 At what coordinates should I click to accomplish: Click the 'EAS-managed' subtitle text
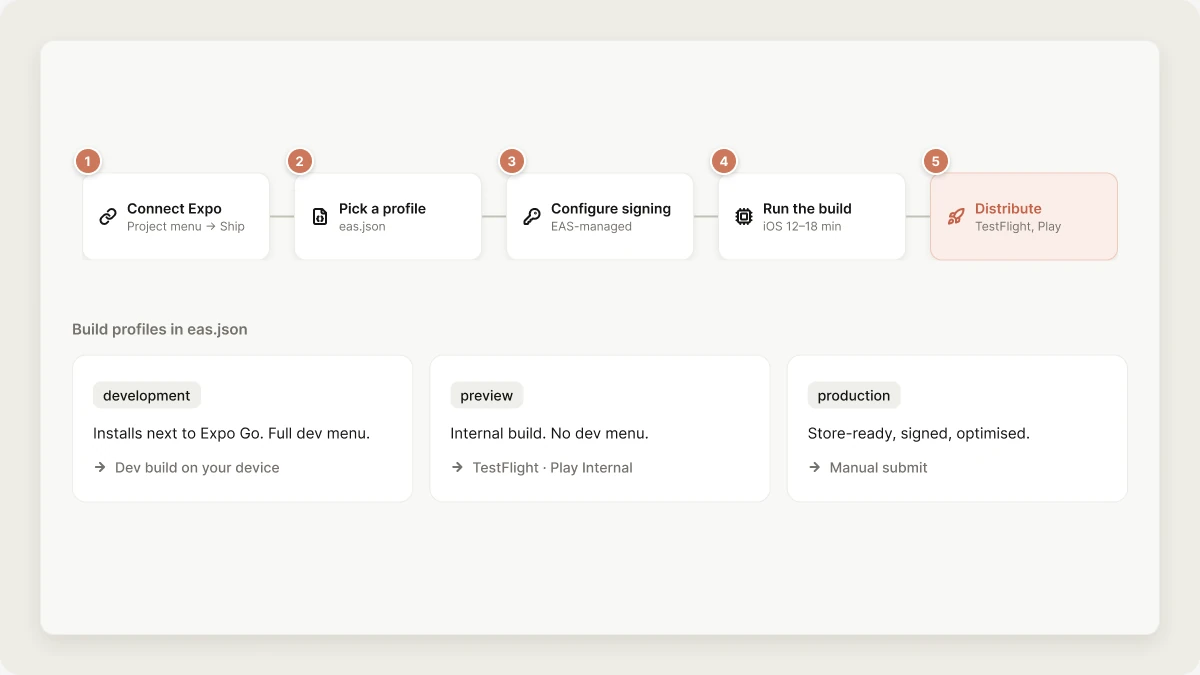pos(591,227)
